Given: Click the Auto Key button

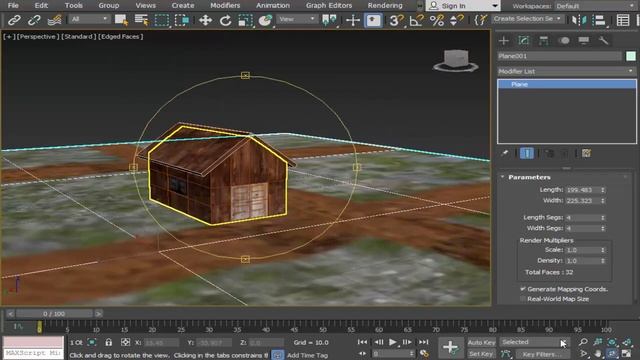Looking at the screenshot, I should [x=482, y=342].
